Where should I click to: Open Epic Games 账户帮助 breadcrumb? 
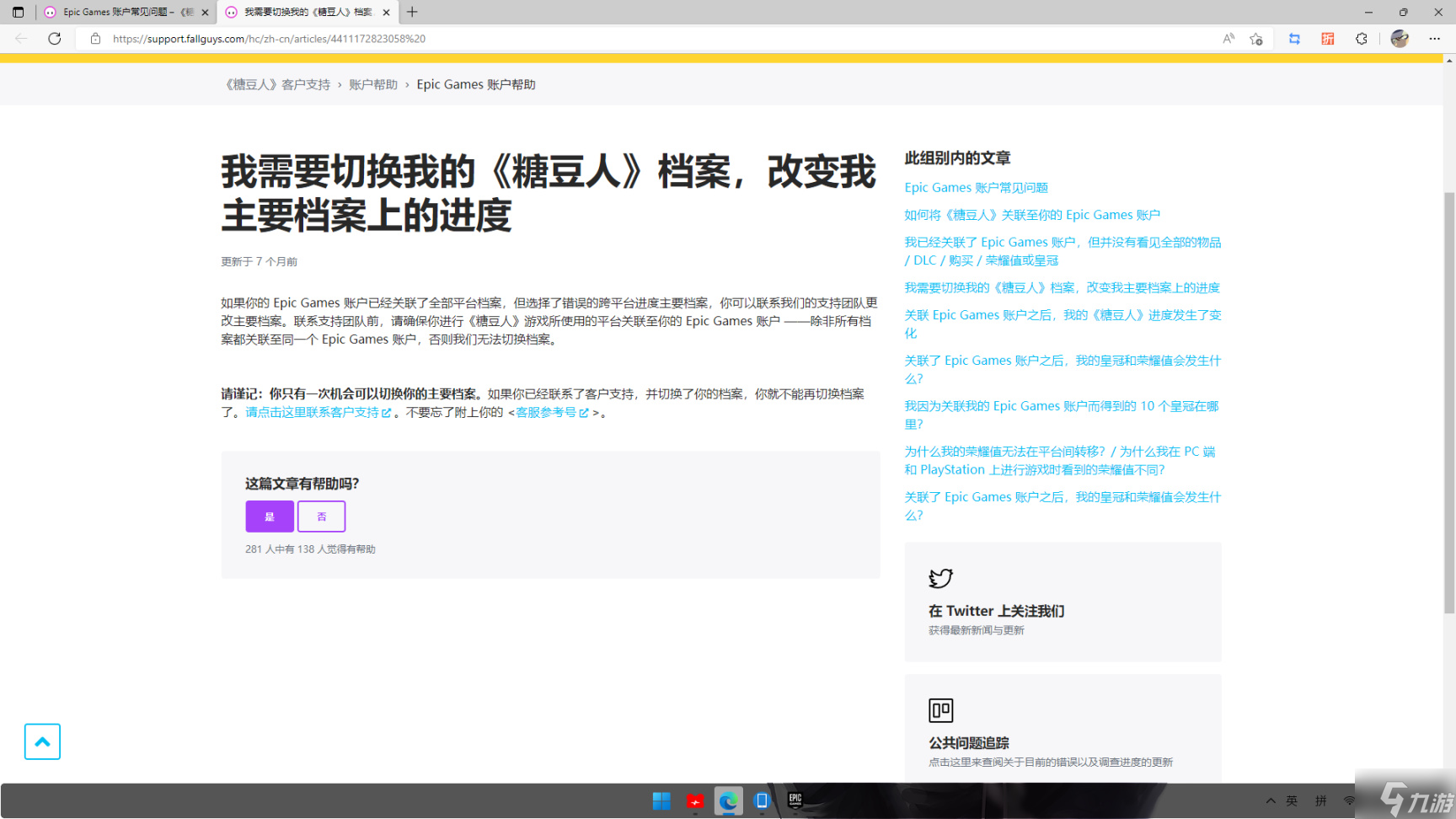click(476, 84)
